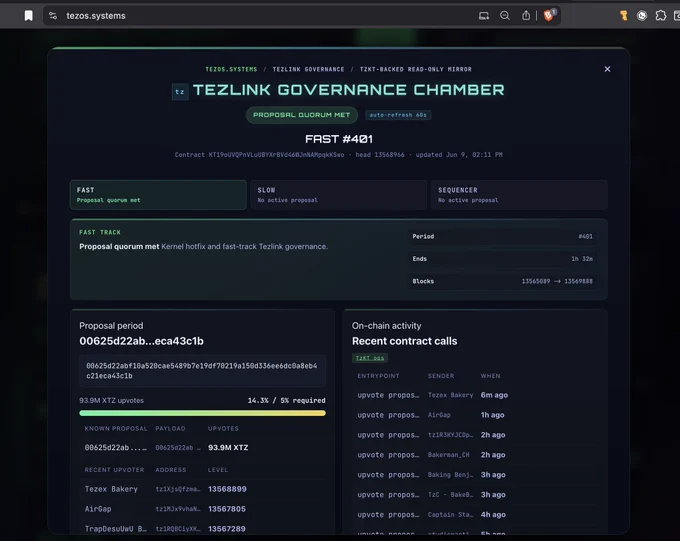Click the TzC - BakeB.. sender entry
Viewport: 680px width, 541px height.
pyautogui.click(x=451, y=495)
